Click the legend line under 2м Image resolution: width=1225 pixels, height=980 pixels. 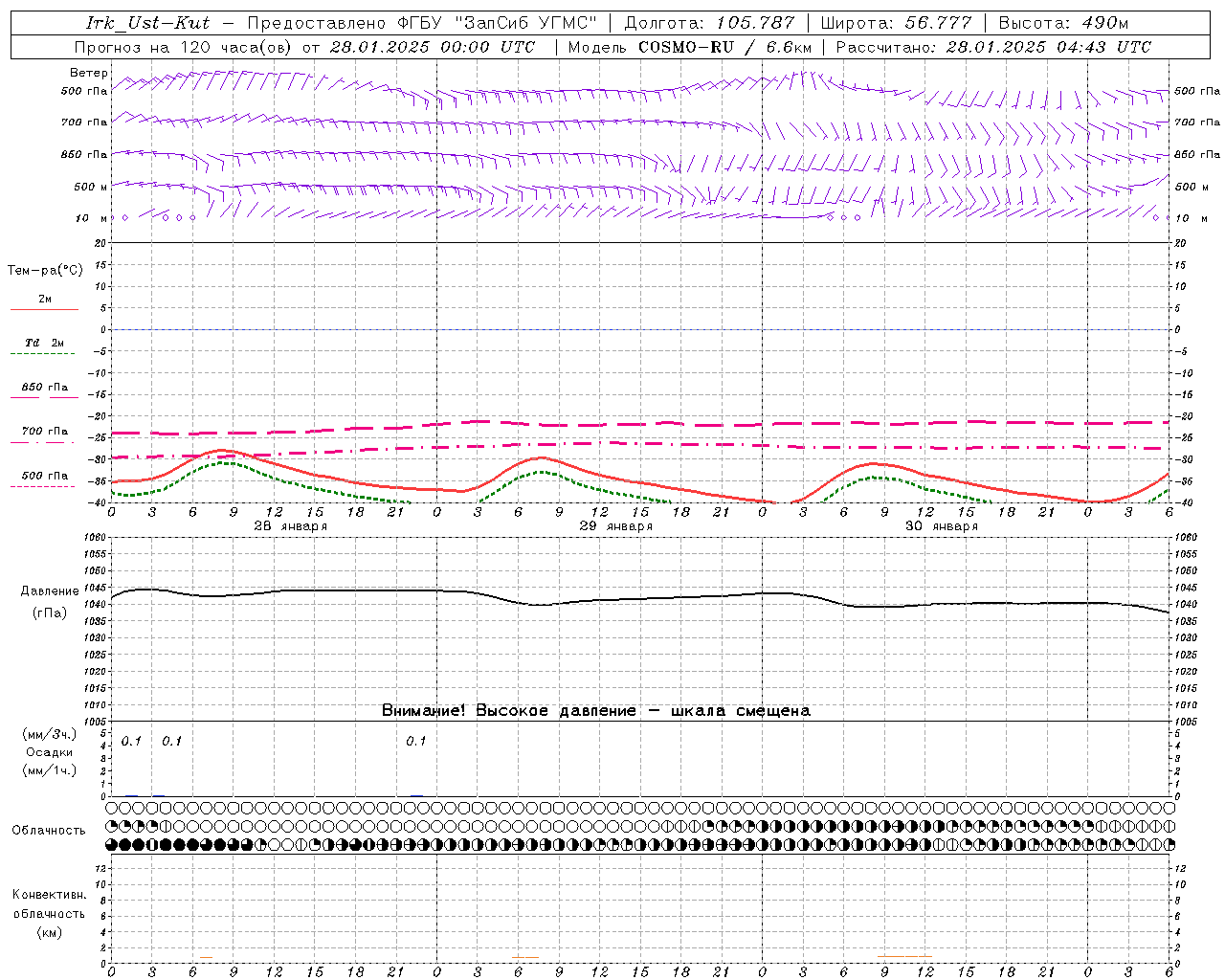click(44, 310)
